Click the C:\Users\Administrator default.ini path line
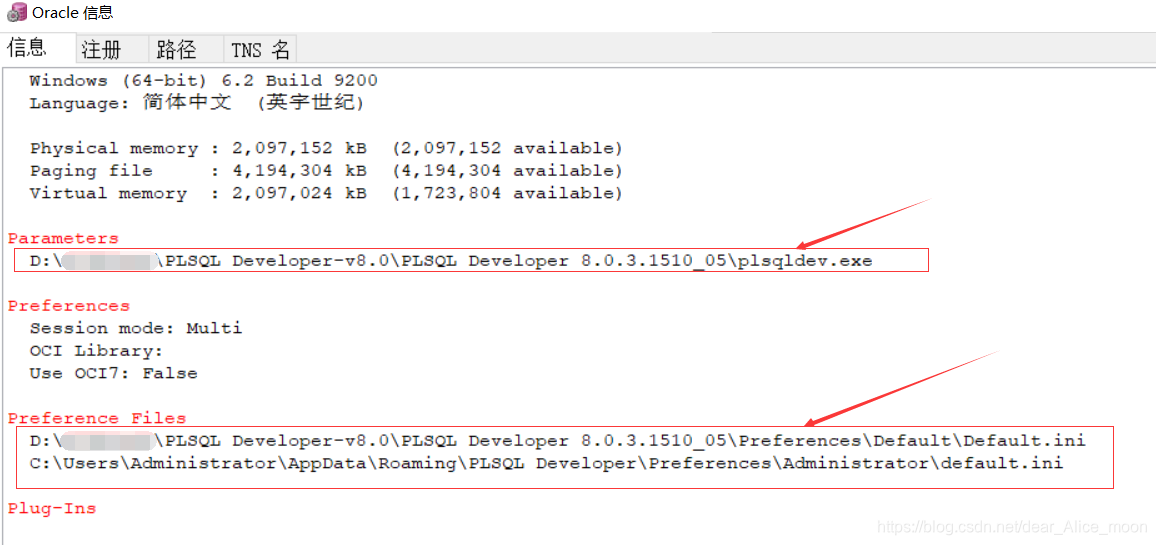This screenshot has height=545, width=1156. tap(546, 464)
